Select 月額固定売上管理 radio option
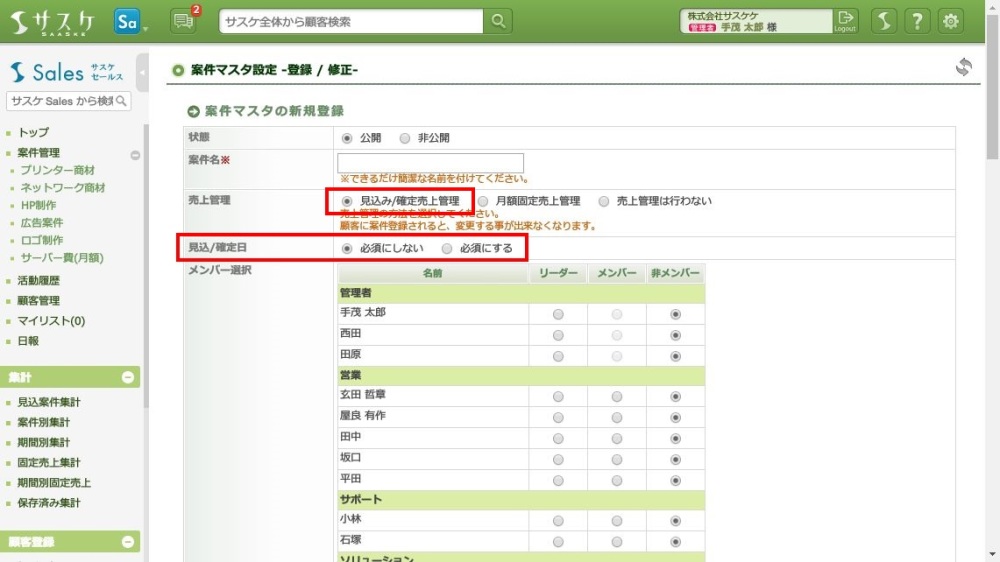1000x562 pixels. coord(483,201)
